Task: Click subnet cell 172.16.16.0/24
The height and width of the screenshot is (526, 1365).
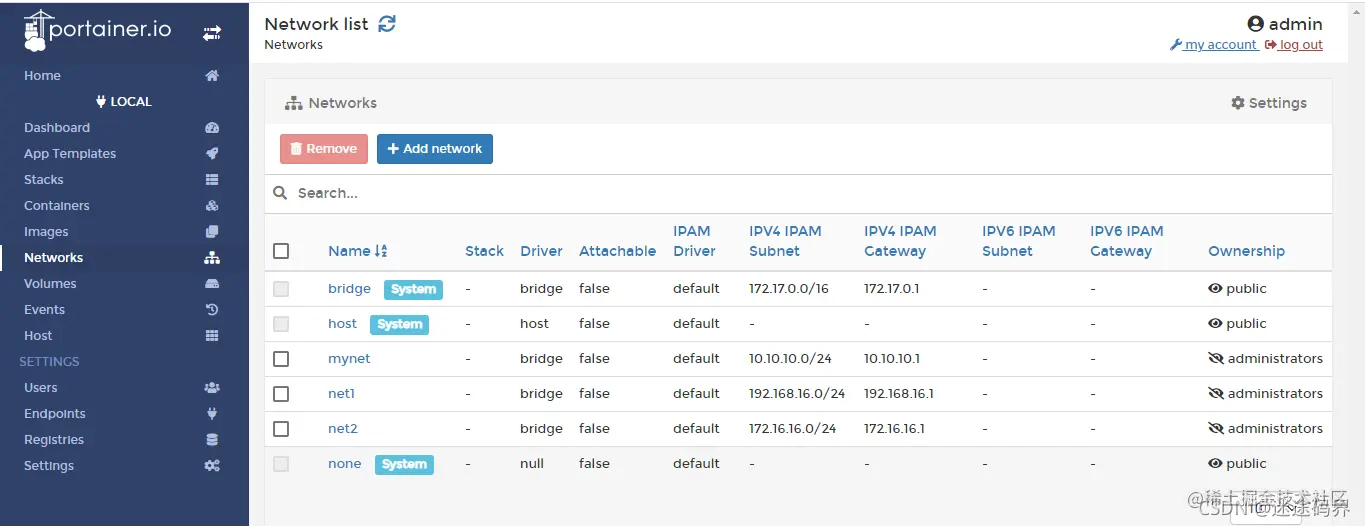Action: click(792, 428)
